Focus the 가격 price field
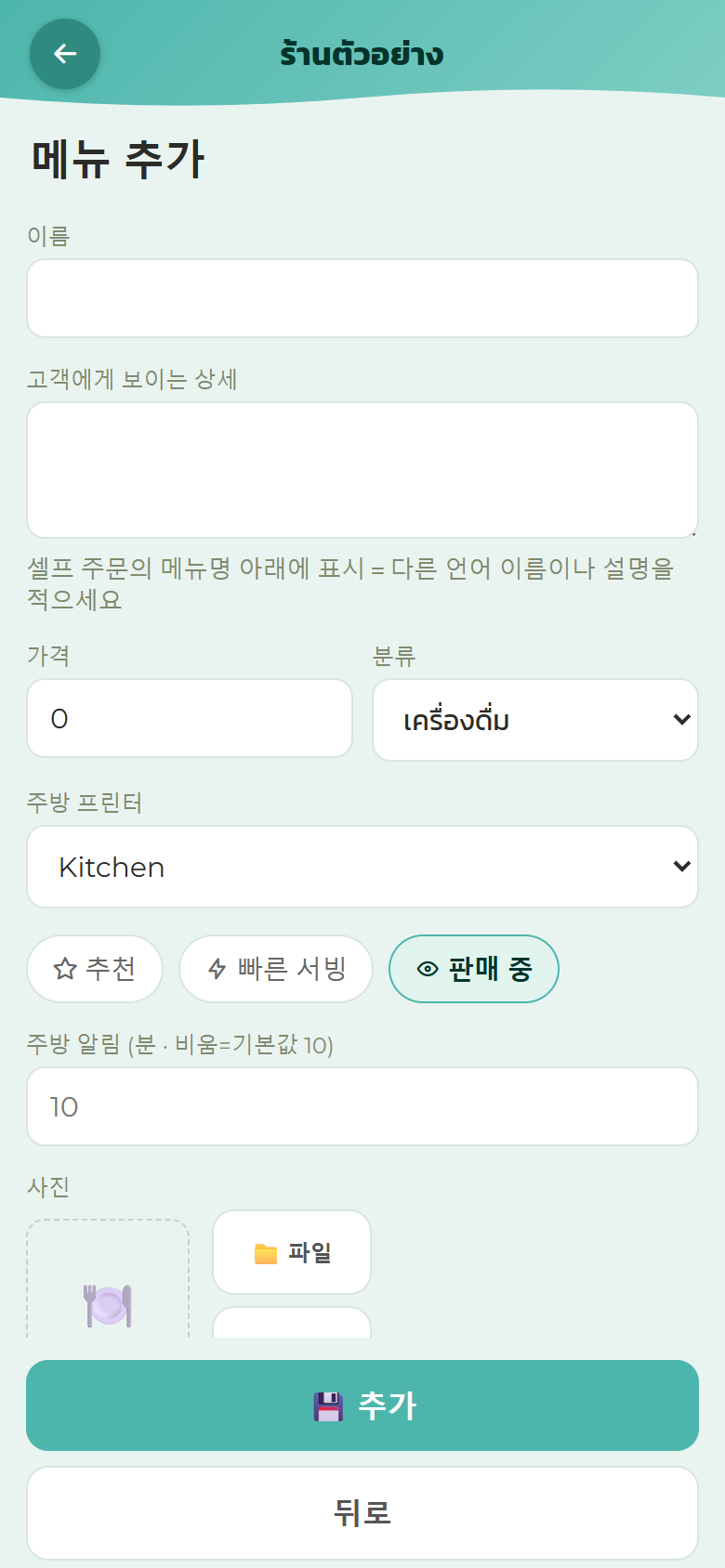 [190, 718]
